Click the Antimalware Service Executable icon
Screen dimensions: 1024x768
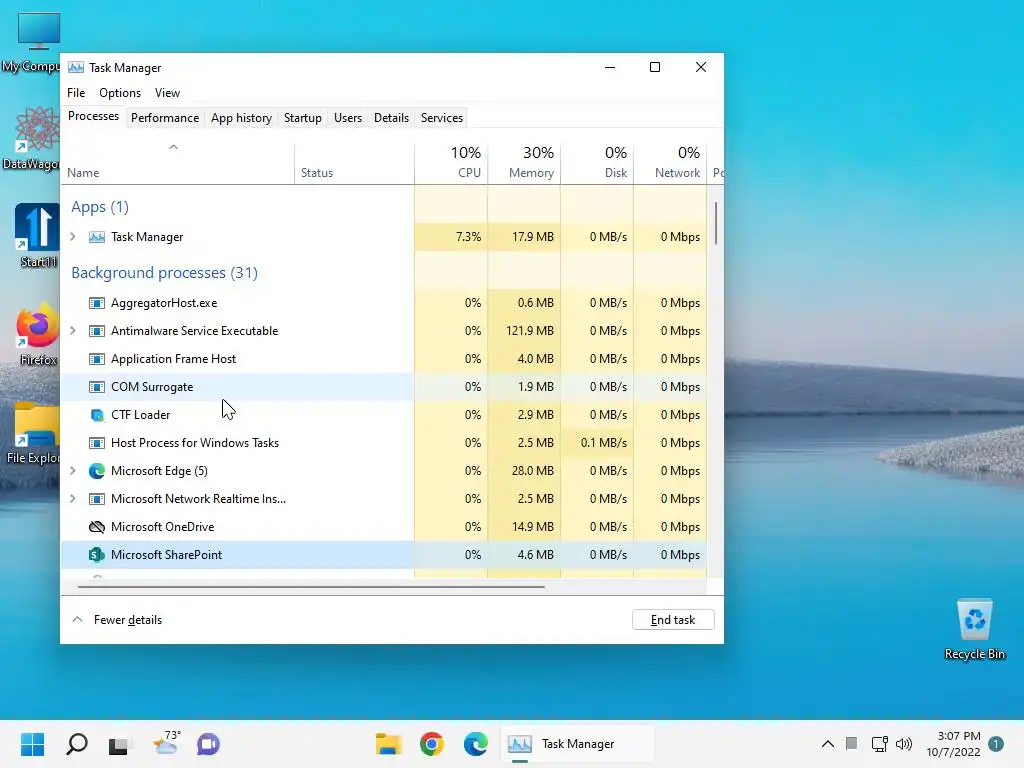tap(97, 331)
